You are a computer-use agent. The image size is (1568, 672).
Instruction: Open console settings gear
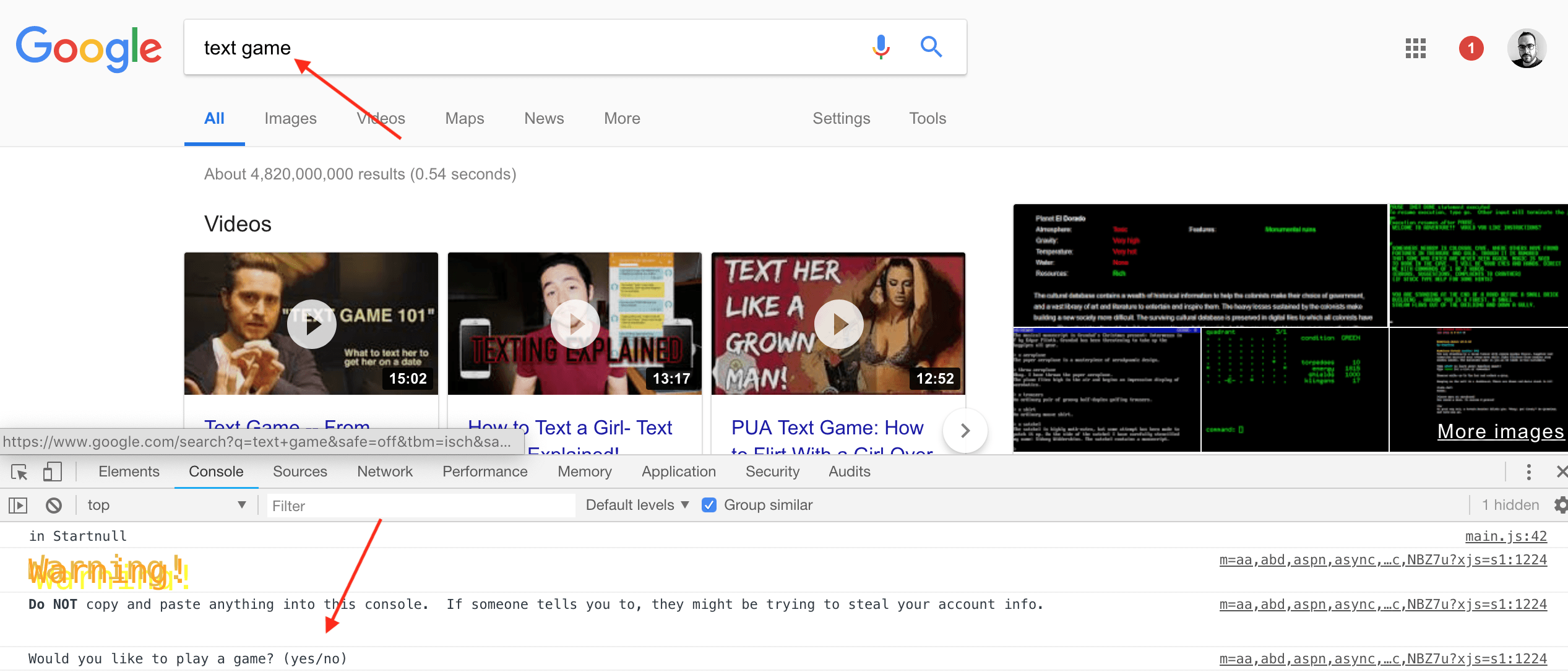[1561, 505]
